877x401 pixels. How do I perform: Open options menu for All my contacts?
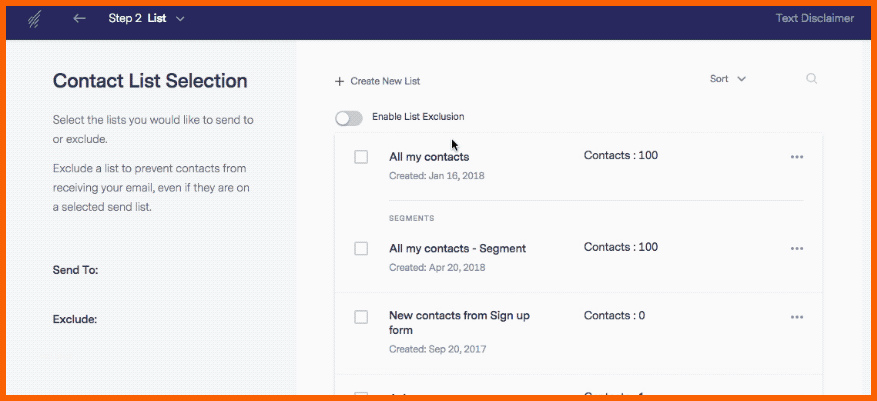[x=797, y=157]
